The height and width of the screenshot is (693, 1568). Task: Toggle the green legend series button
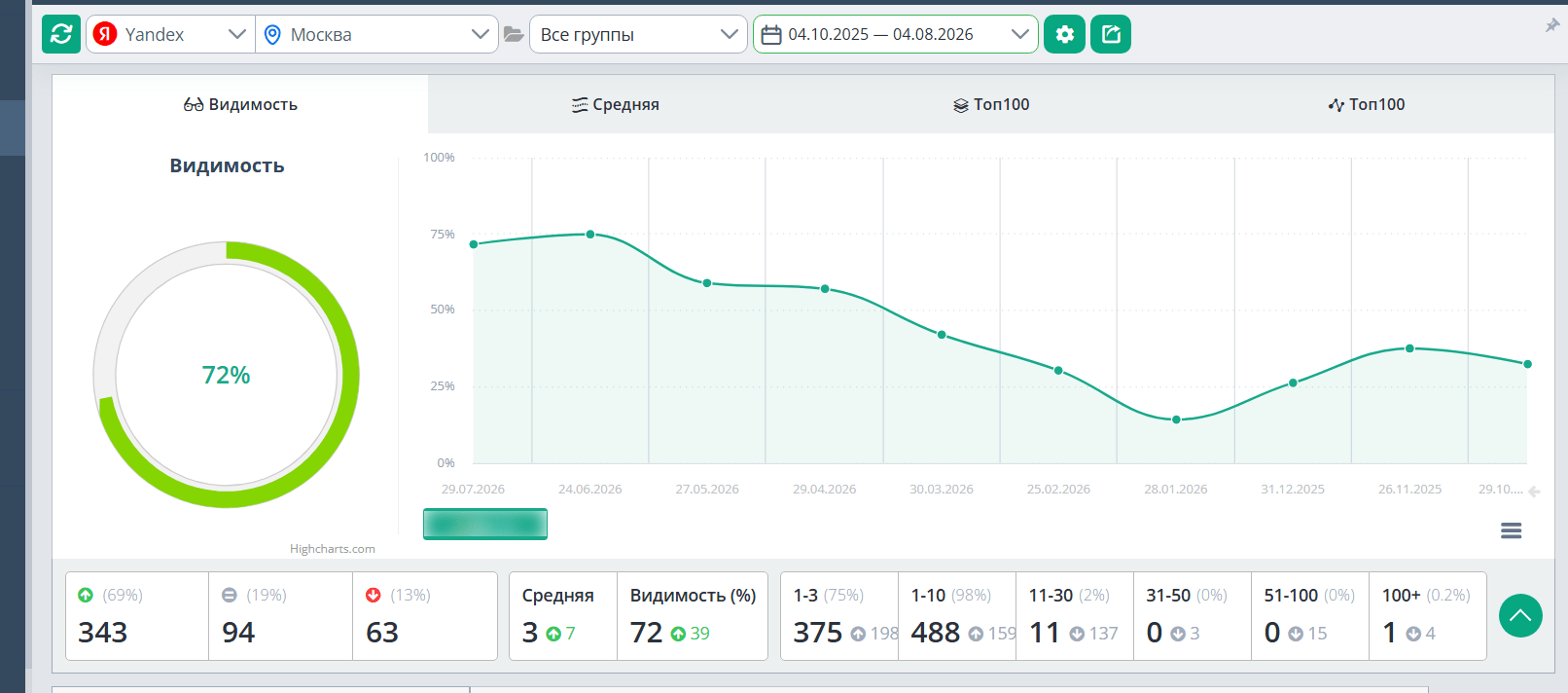pyautogui.click(x=485, y=524)
